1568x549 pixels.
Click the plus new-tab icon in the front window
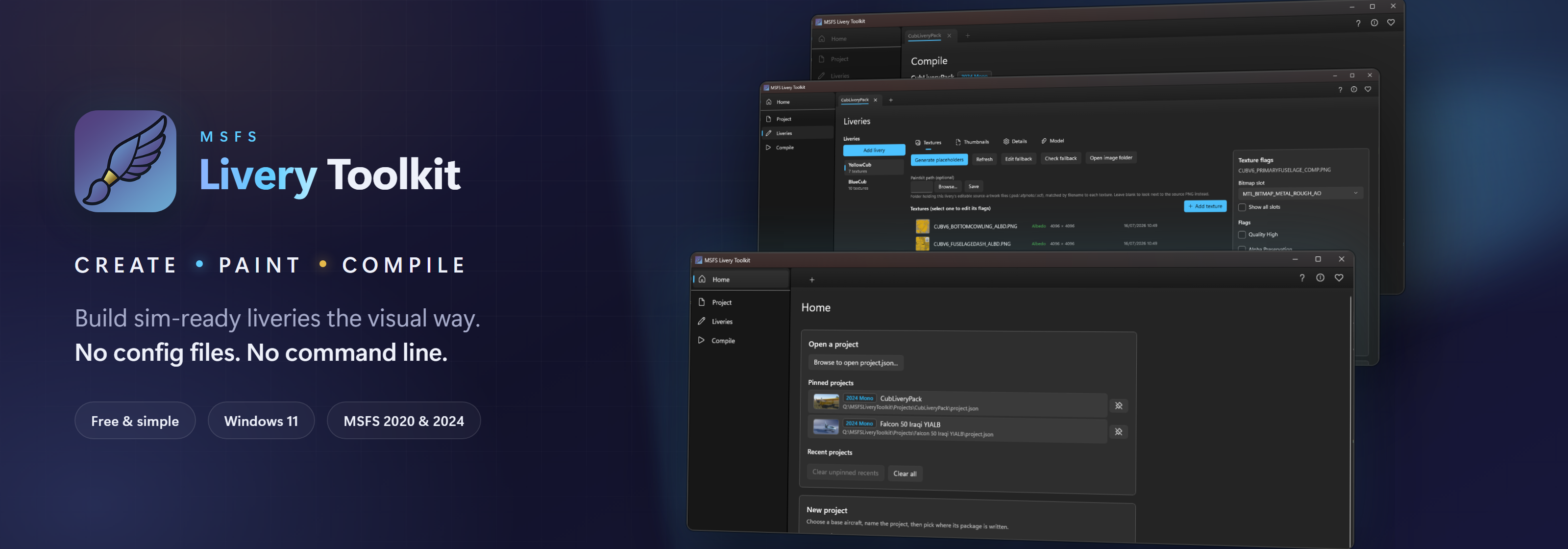(x=811, y=280)
